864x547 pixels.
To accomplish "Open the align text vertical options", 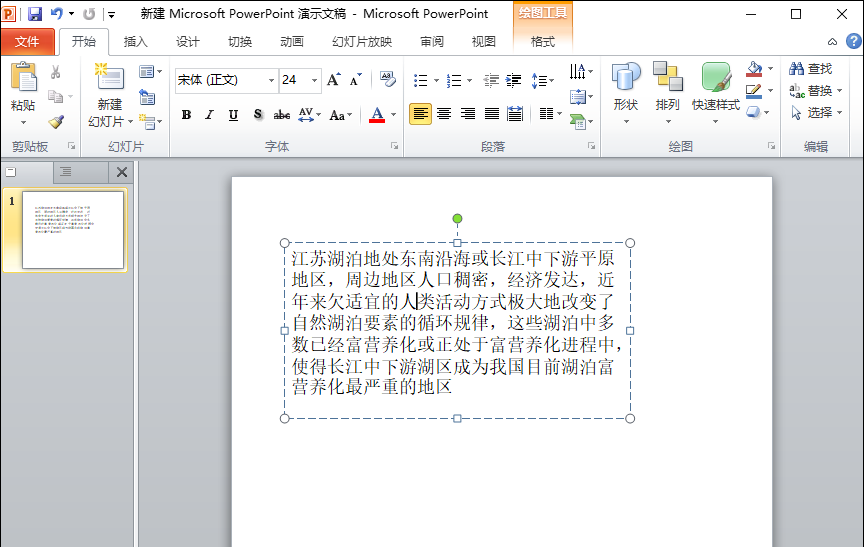I will [x=581, y=97].
